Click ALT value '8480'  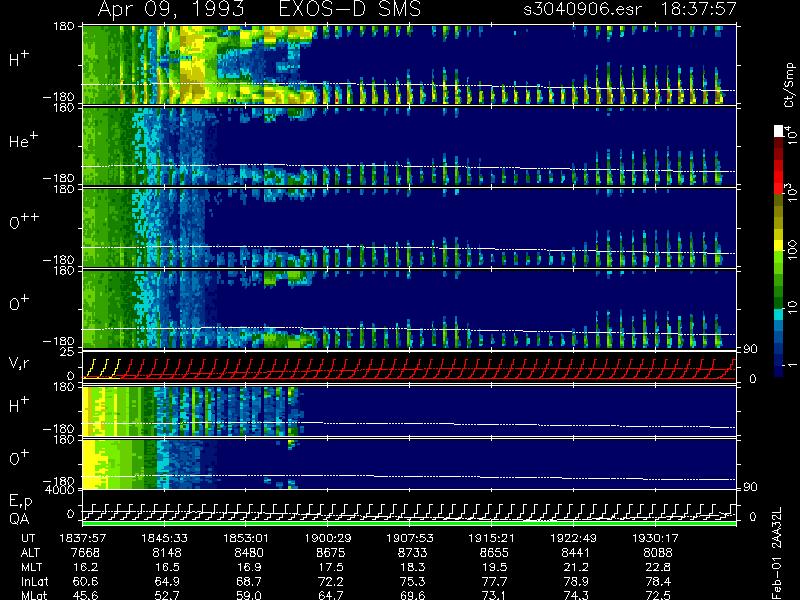(x=248, y=553)
